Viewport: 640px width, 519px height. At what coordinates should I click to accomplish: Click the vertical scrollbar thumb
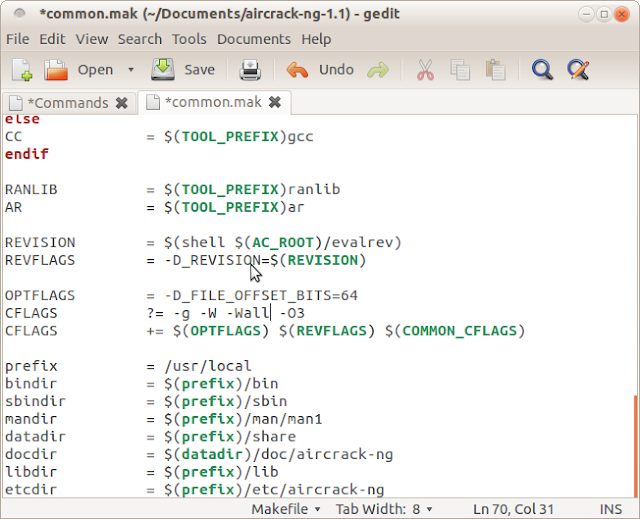(636, 446)
